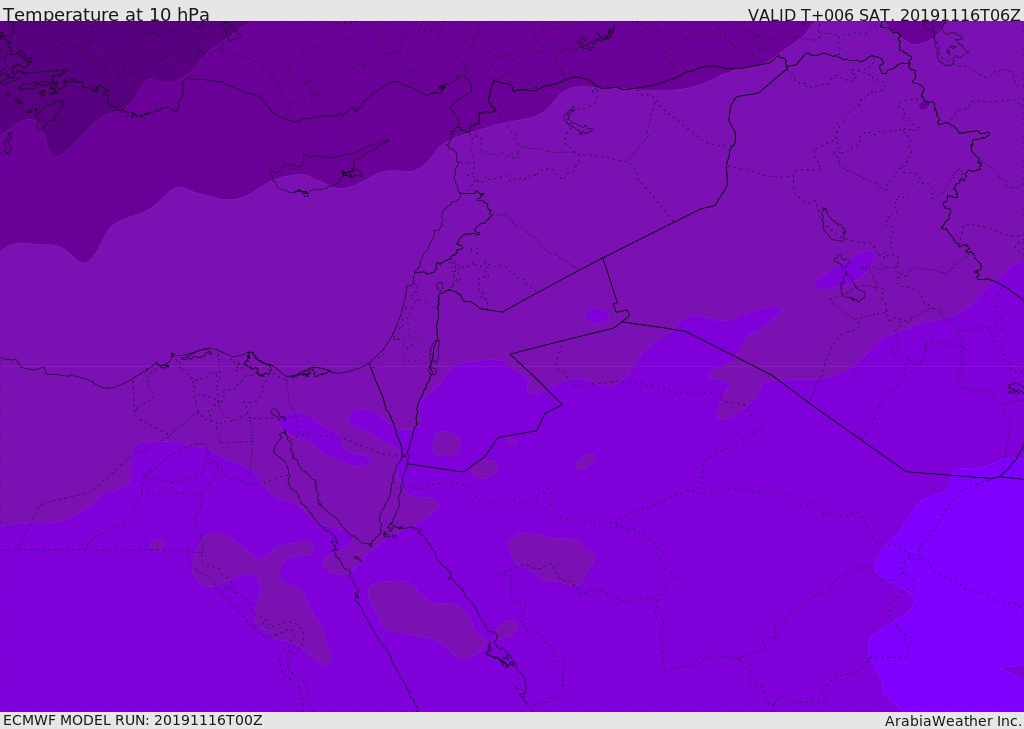
Task: Click the small lake in northern Syria
Action: coord(578,121)
